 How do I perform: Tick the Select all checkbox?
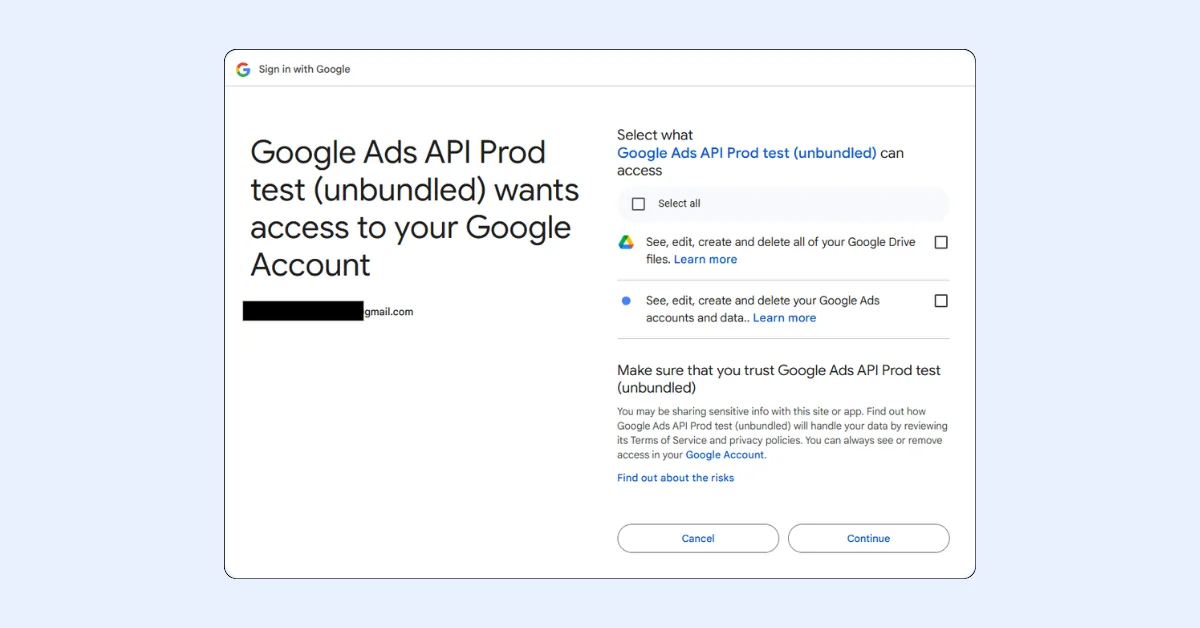(x=638, y=204)
